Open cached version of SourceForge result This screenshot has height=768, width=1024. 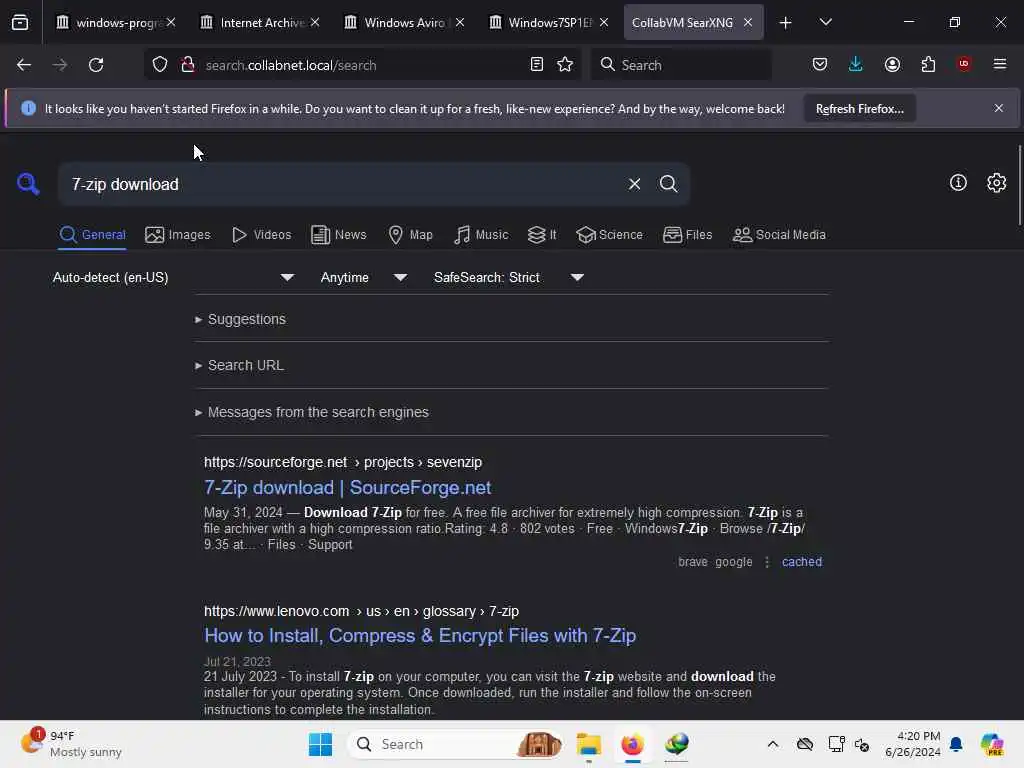(x=801, y=562)
